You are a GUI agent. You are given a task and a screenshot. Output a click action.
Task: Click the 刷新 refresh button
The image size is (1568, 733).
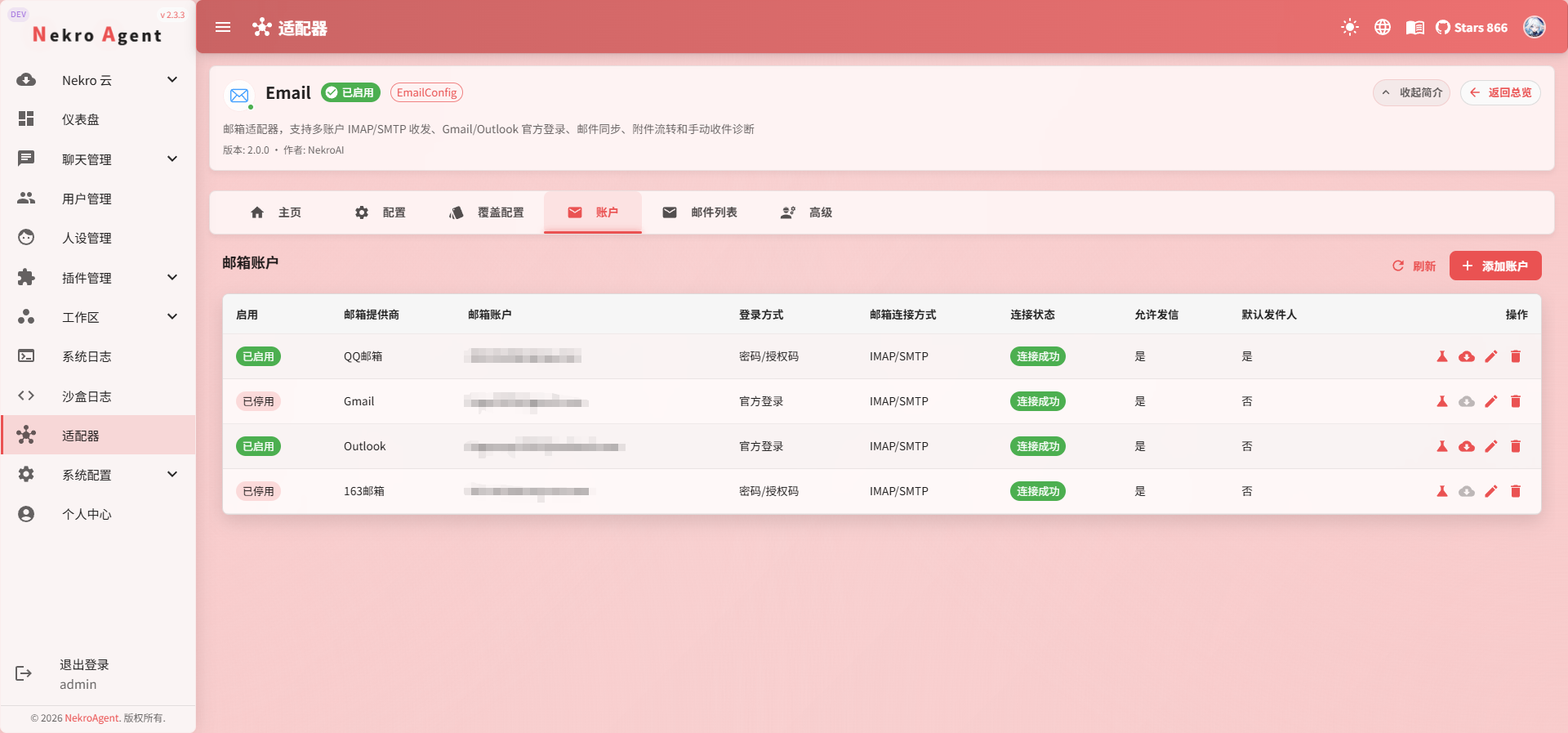(x=1414, y=266)
